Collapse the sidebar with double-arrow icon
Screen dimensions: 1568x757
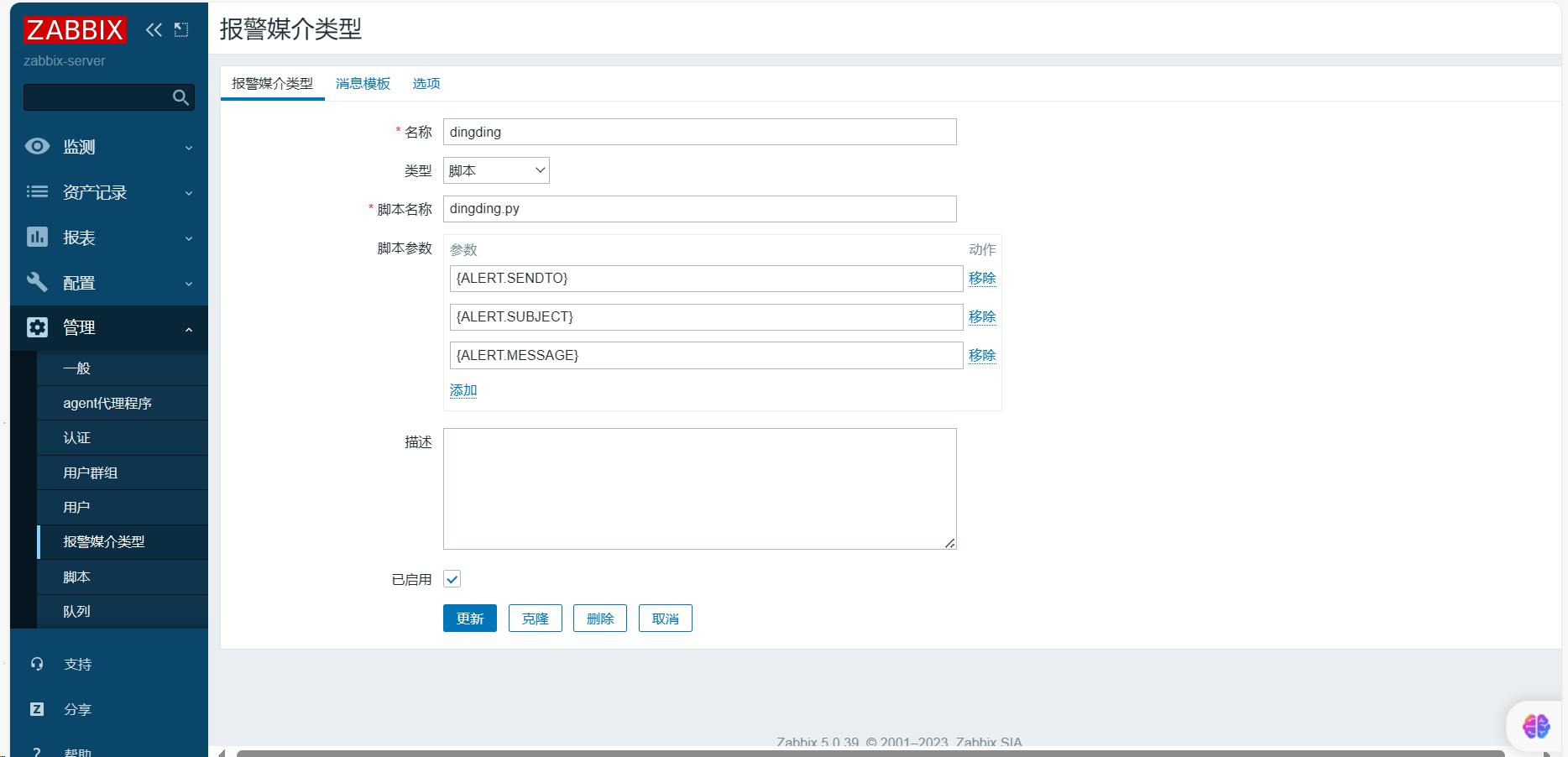point(154,30)
